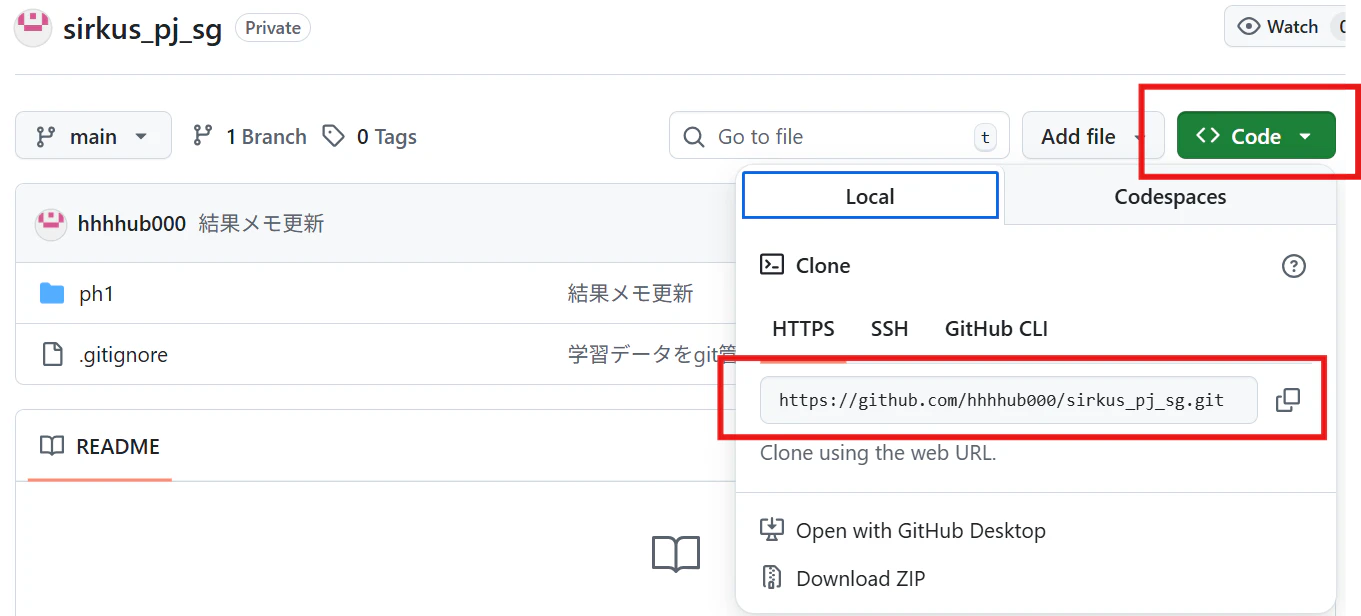Click the ph1 folder icon

pyautogui.click(x=52, y=293)
